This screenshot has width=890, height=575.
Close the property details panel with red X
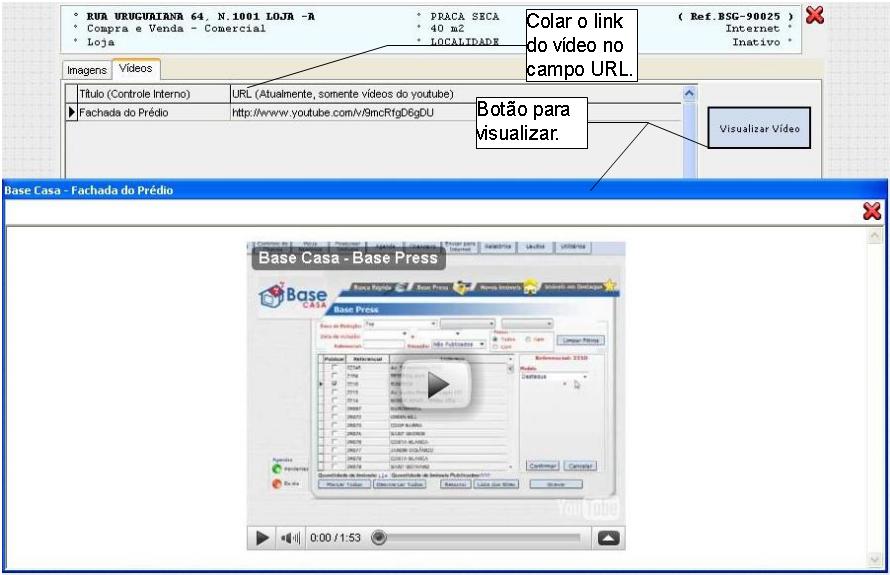[x=814, y=17]
